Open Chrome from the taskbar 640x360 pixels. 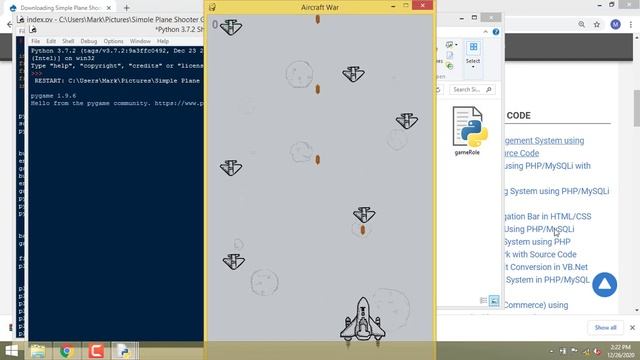[x=67, y=351]
